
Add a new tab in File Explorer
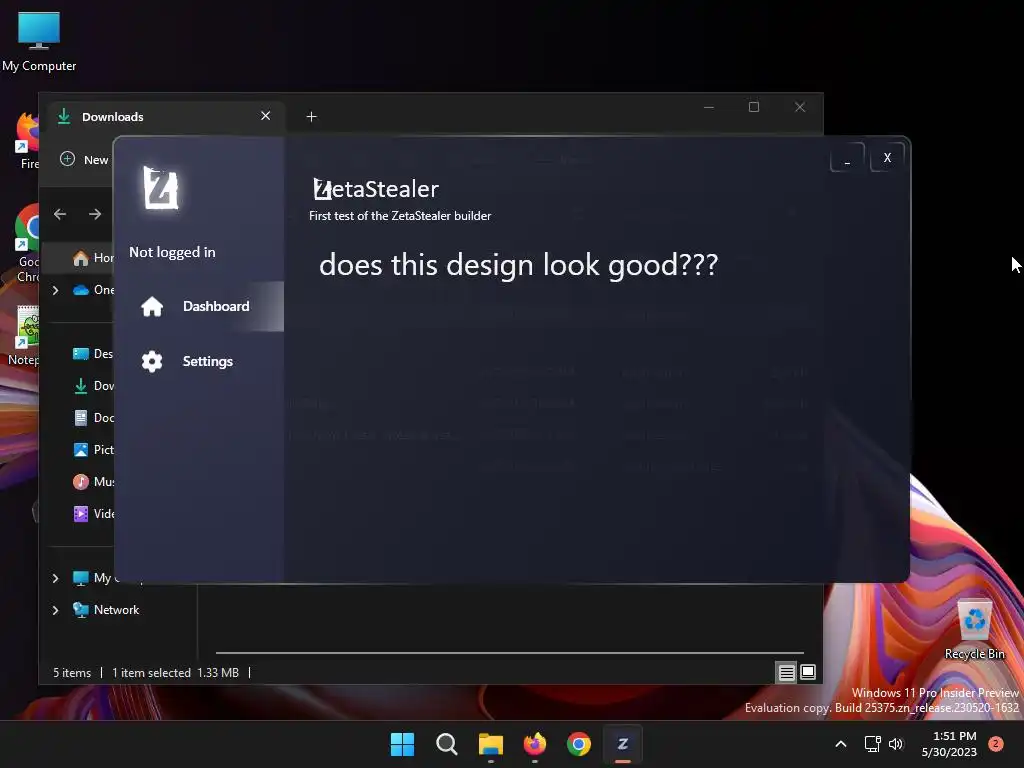tap(312, 117)
